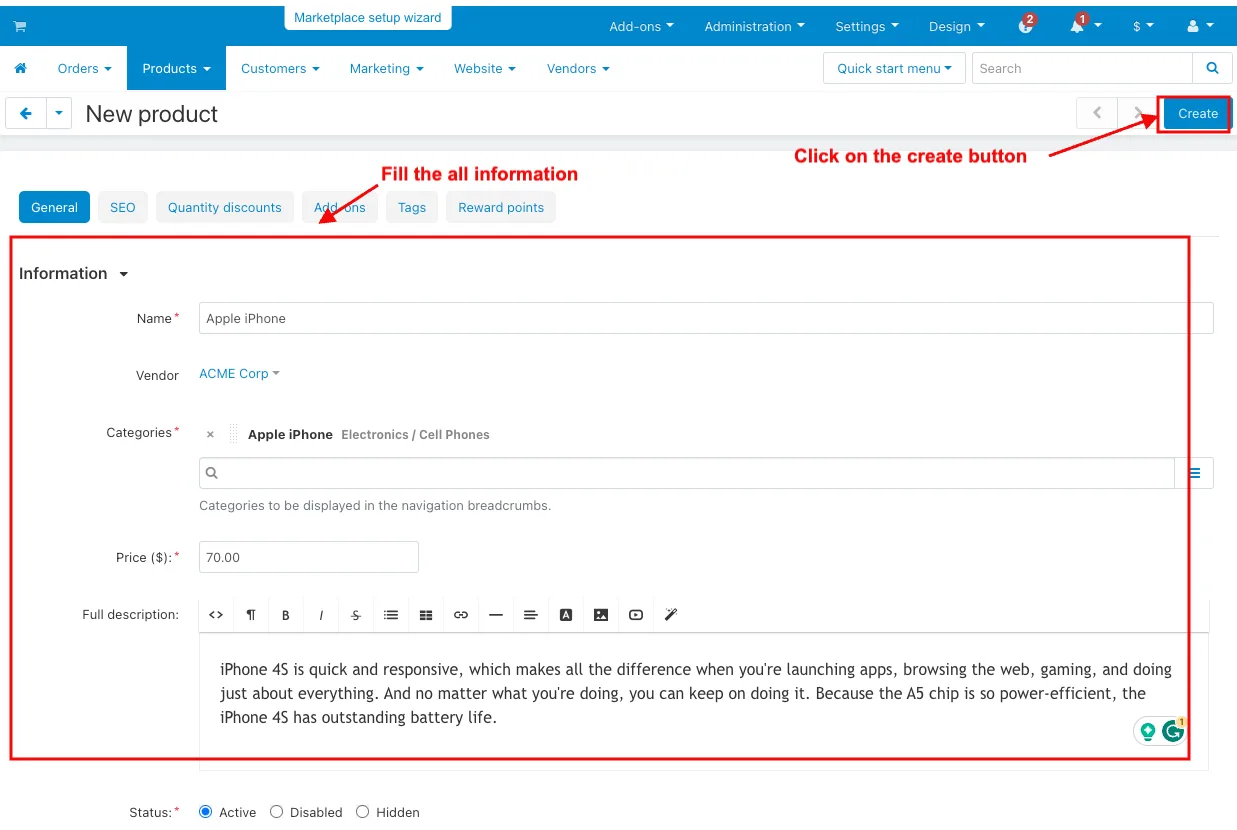Open the Products menu
The height and width of the screenshot is (830, 1237).
[176, 68]
